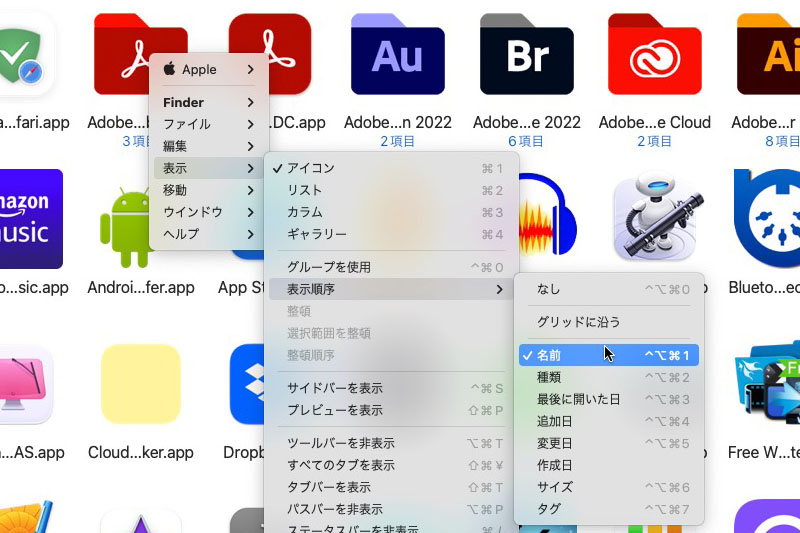
Task: Expand the 移動 row chevron
Action: (x=251, y=190)
